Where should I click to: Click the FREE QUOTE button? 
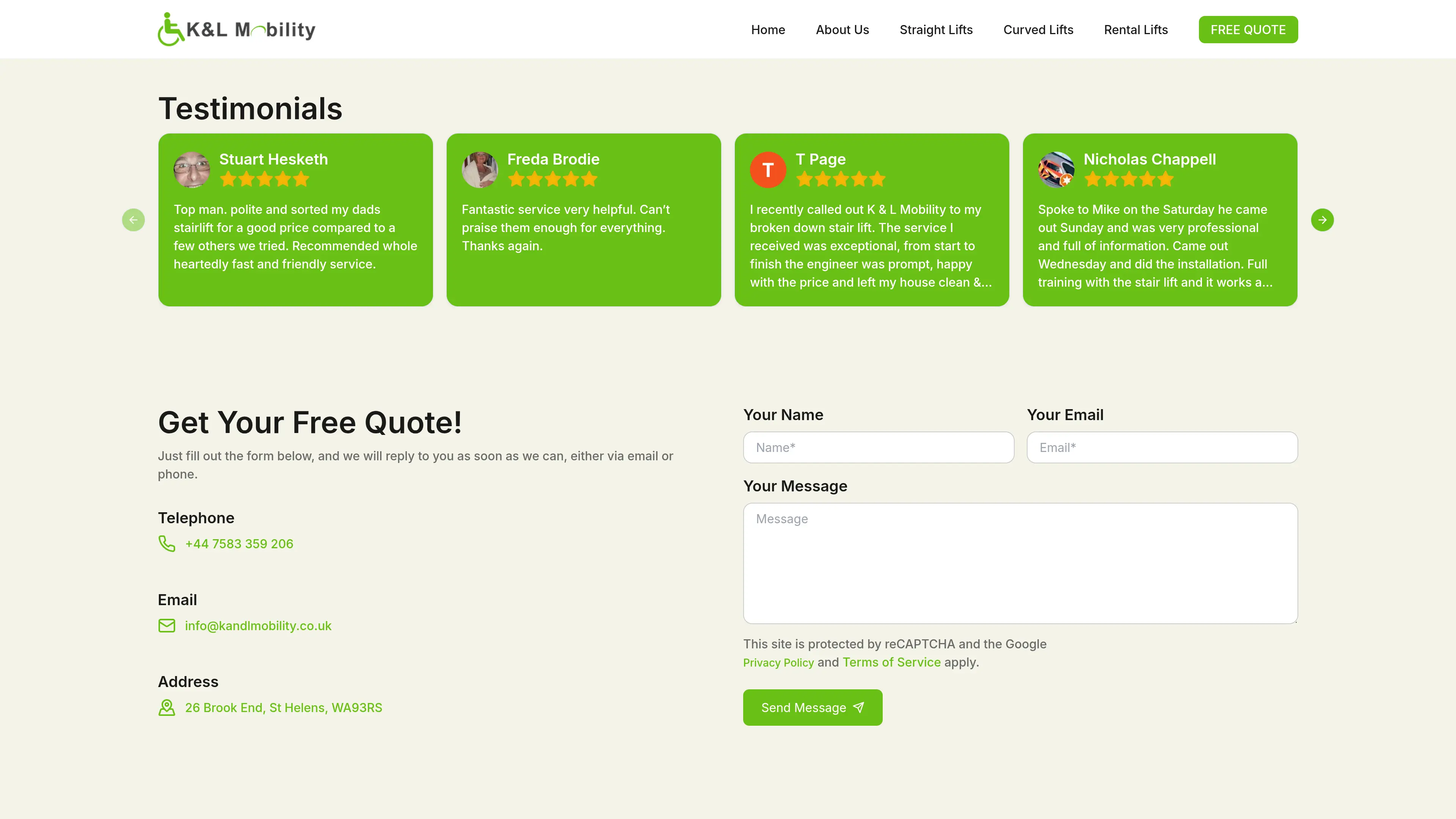[1248, 30]
